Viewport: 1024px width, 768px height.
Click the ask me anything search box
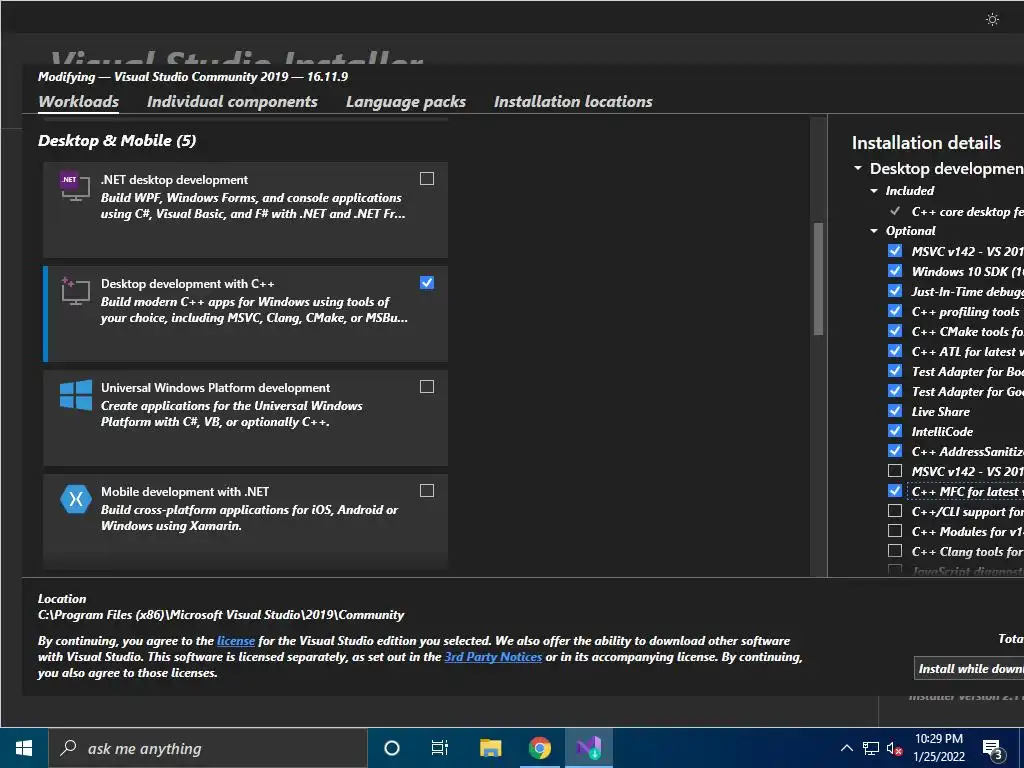[208, 748]
